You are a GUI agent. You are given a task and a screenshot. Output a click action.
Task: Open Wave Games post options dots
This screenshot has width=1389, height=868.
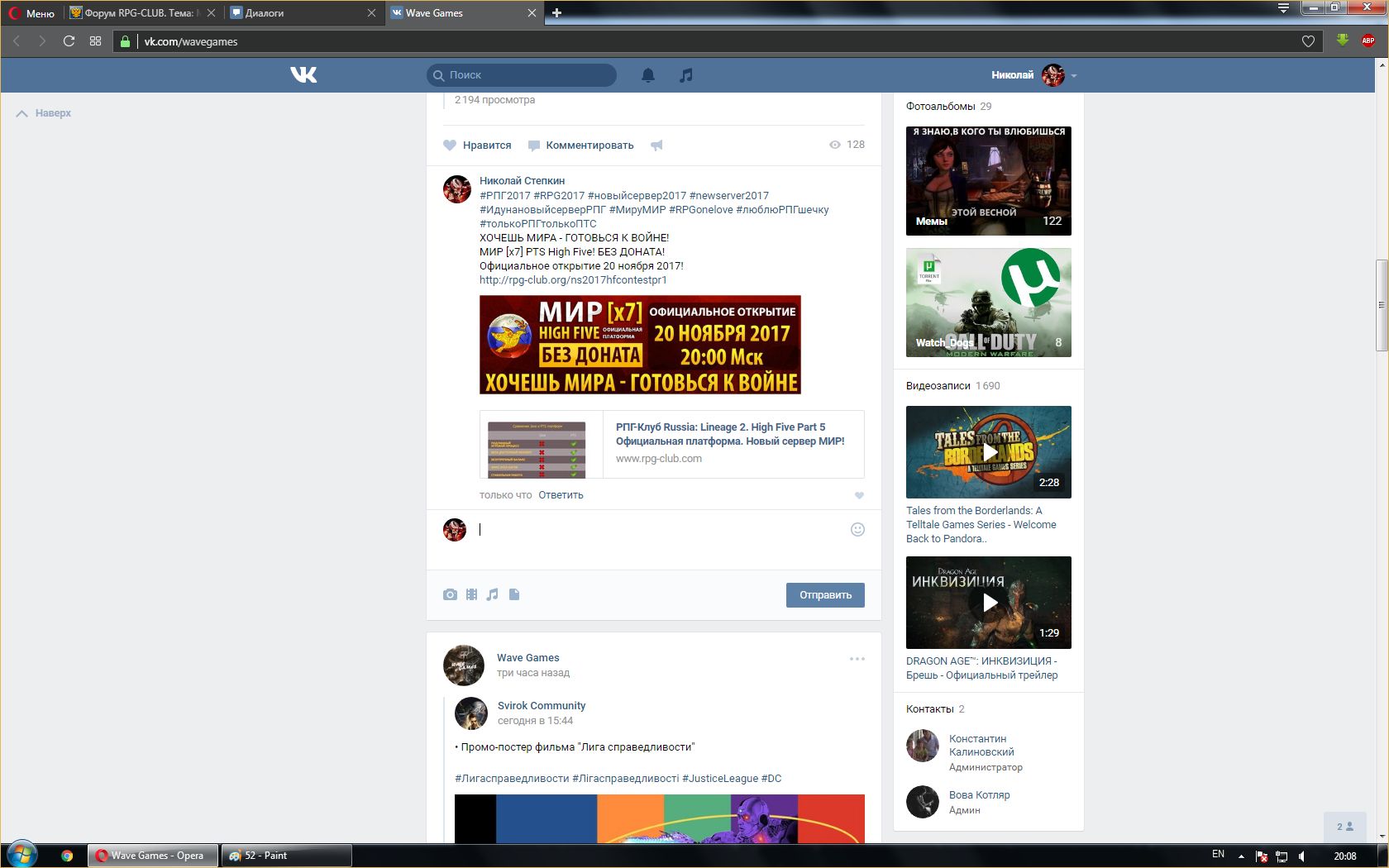[857, 659]
